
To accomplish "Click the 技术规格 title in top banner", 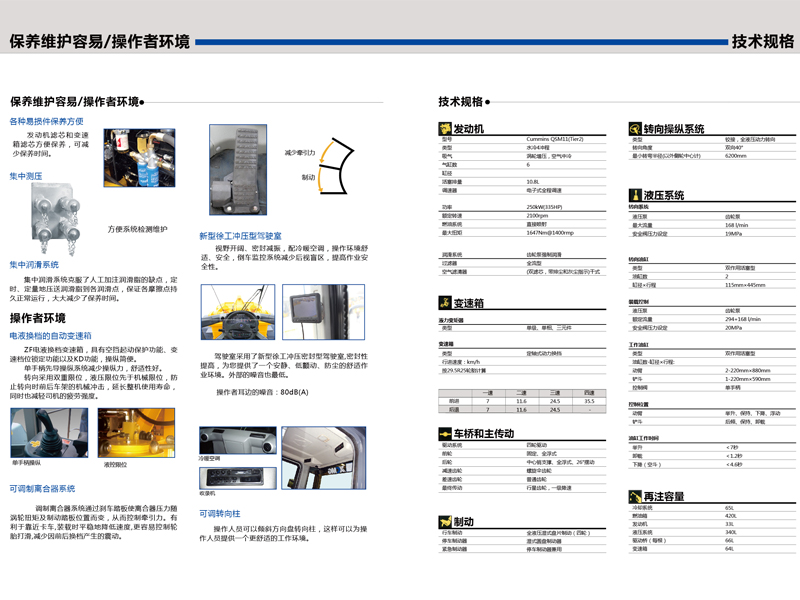I will 762,41.
